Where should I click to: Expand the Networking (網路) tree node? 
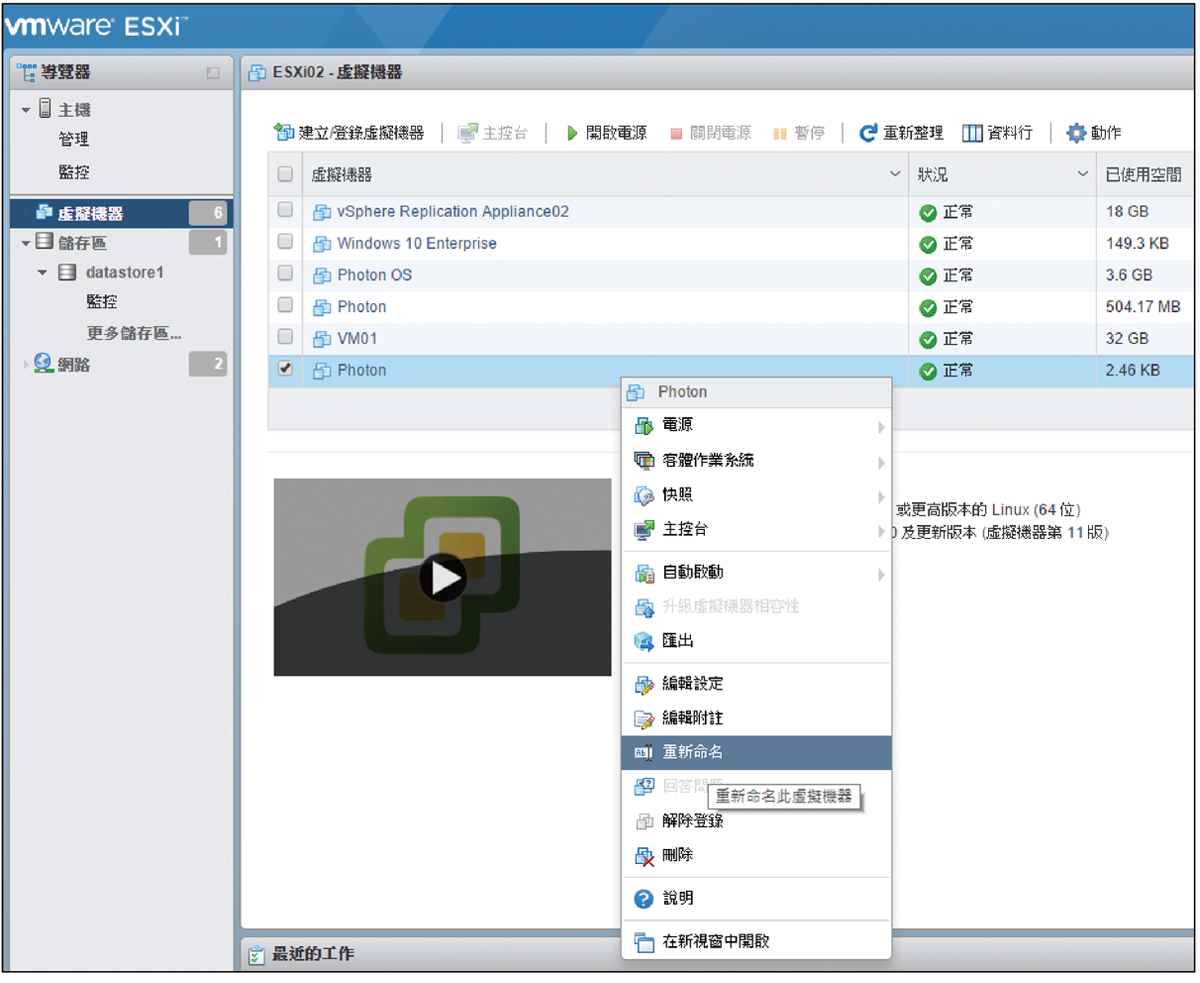pos(26,365)
